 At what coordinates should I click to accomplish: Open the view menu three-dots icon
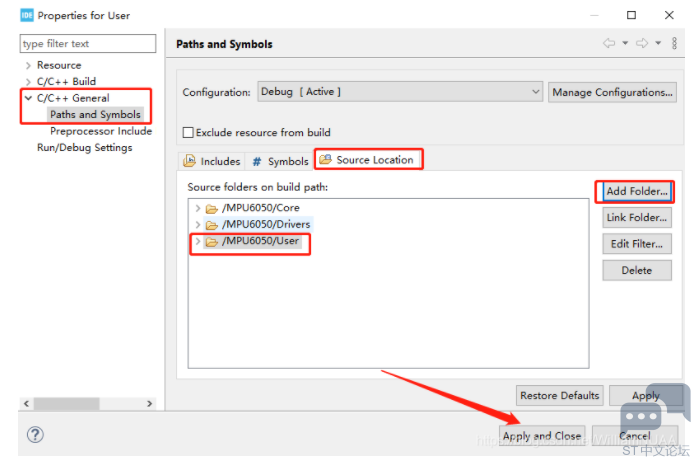674,43
